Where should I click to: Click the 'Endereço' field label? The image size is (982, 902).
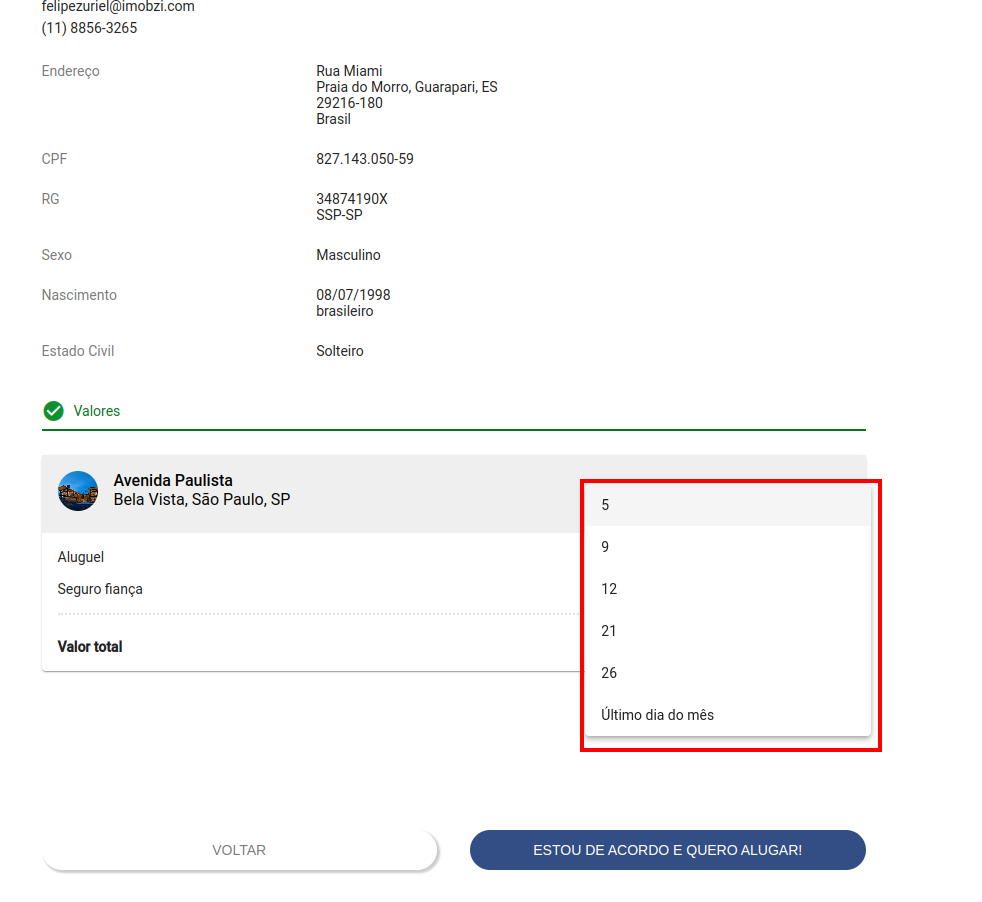71,71
